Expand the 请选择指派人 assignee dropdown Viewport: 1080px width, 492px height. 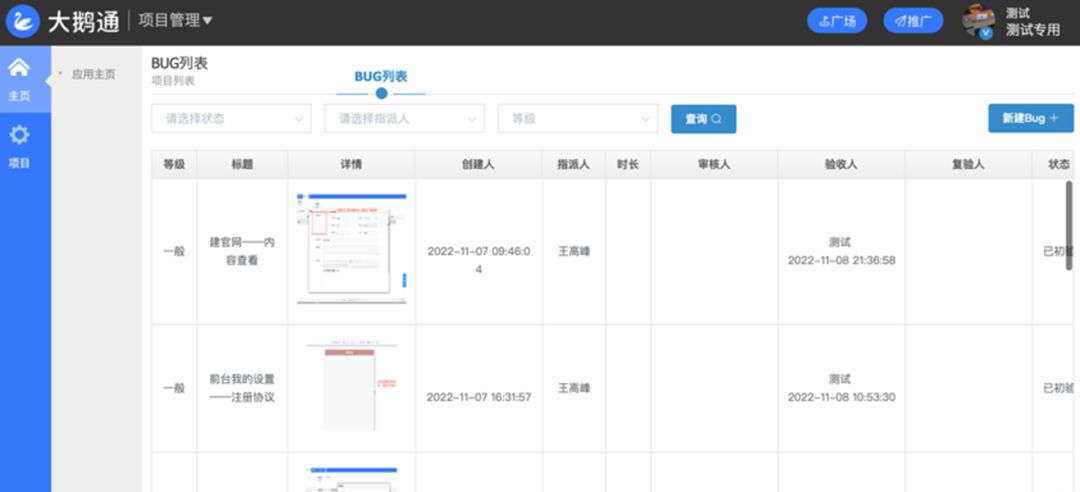click(404, 119)
